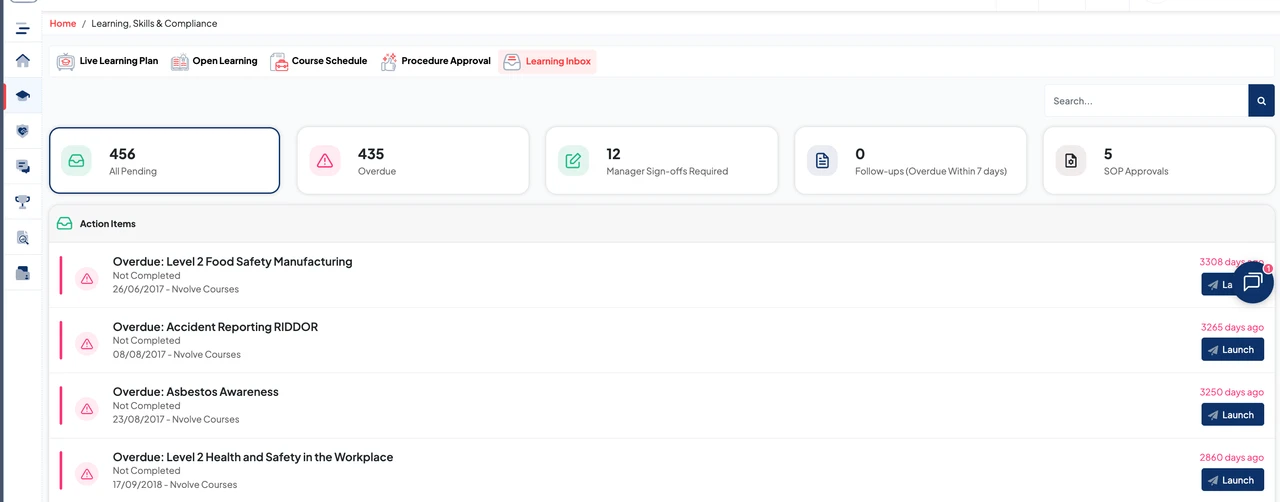Click into the Search input field
This screenshot has width=1280, height=502.
(1147, 101)
